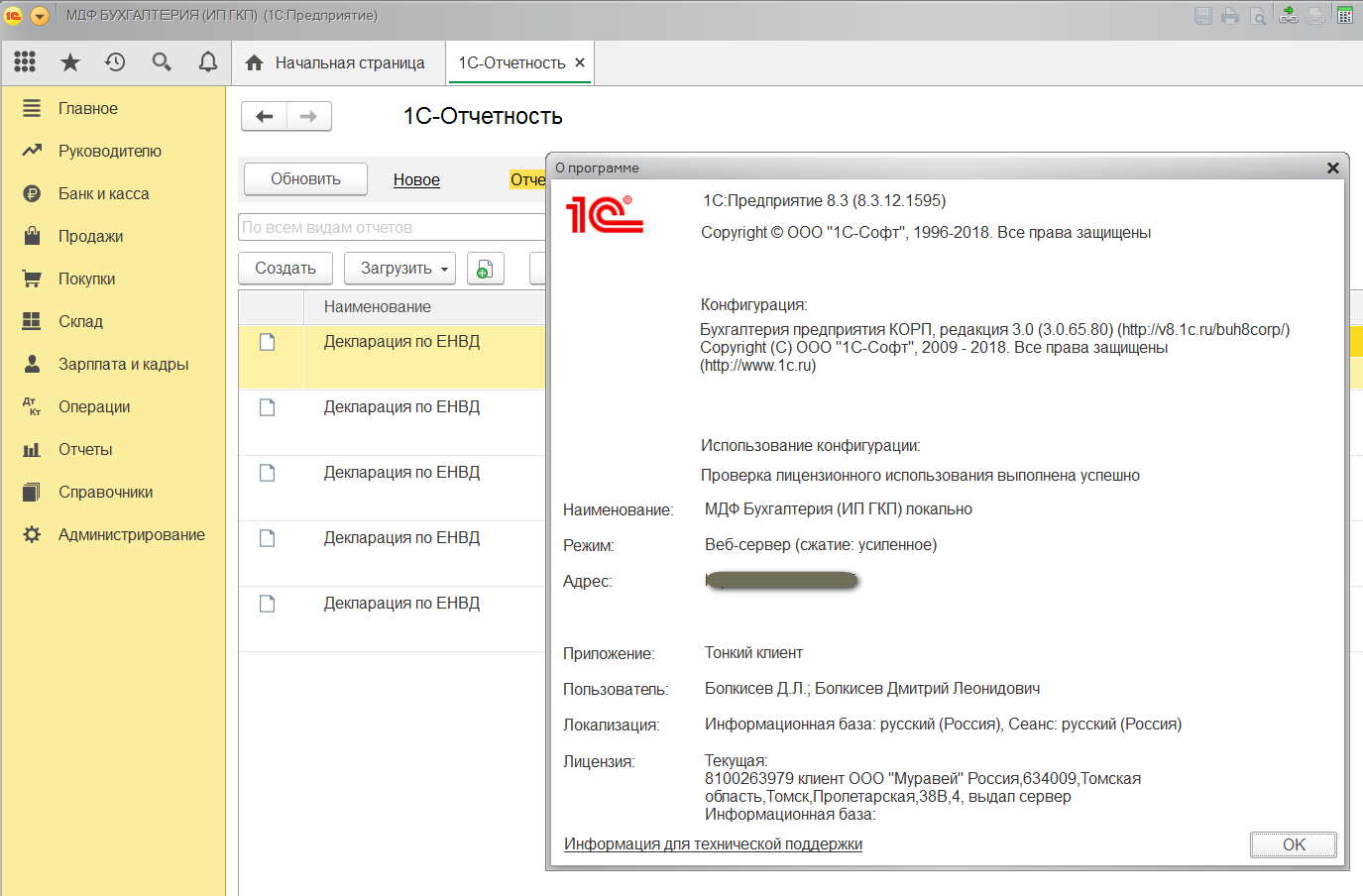Click the green plus document icon
This screenshot has height=896, width=1363.
coord(485,269)
